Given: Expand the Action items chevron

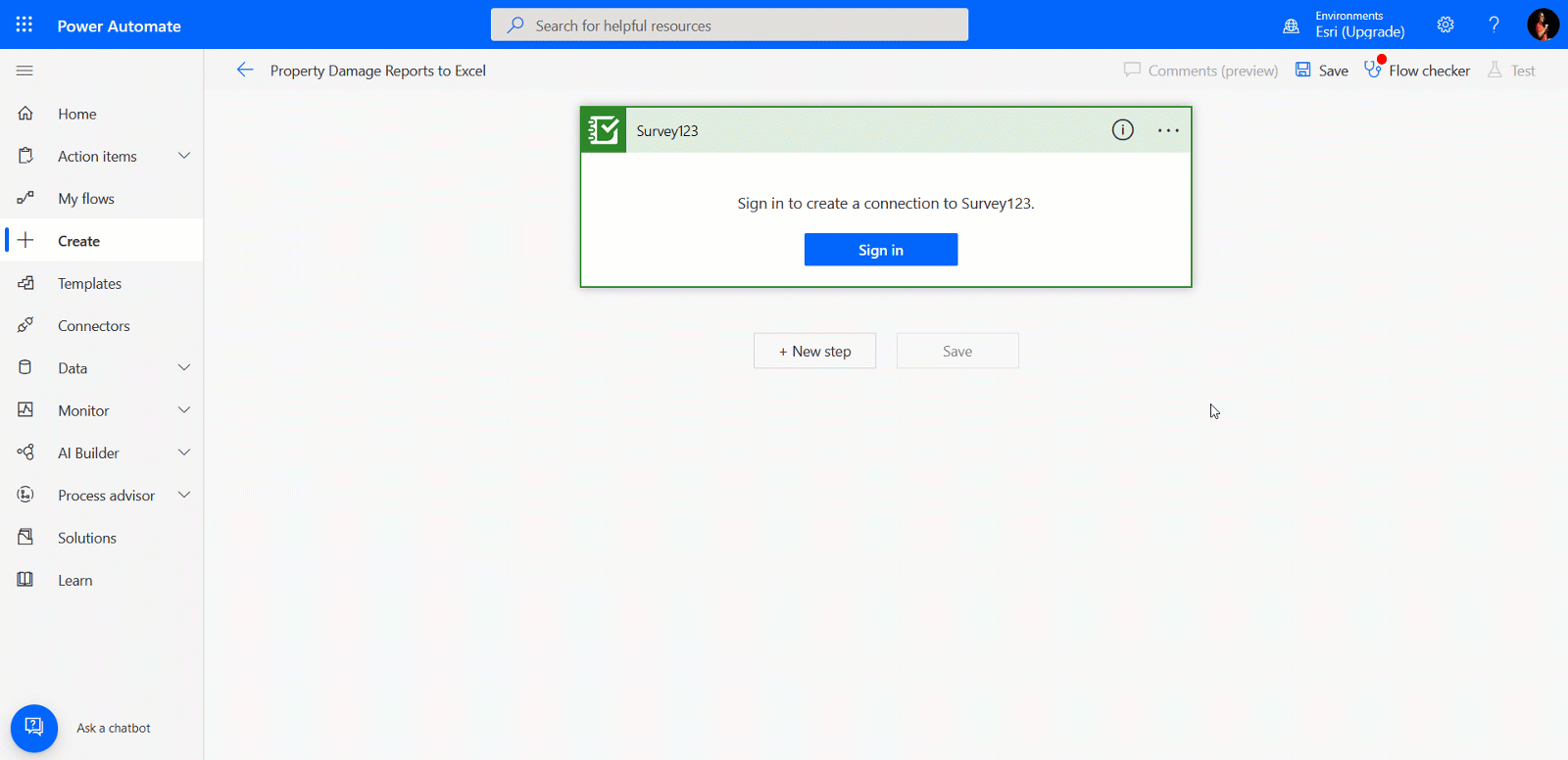Looking at the screenshot, I should pos(183,156).
